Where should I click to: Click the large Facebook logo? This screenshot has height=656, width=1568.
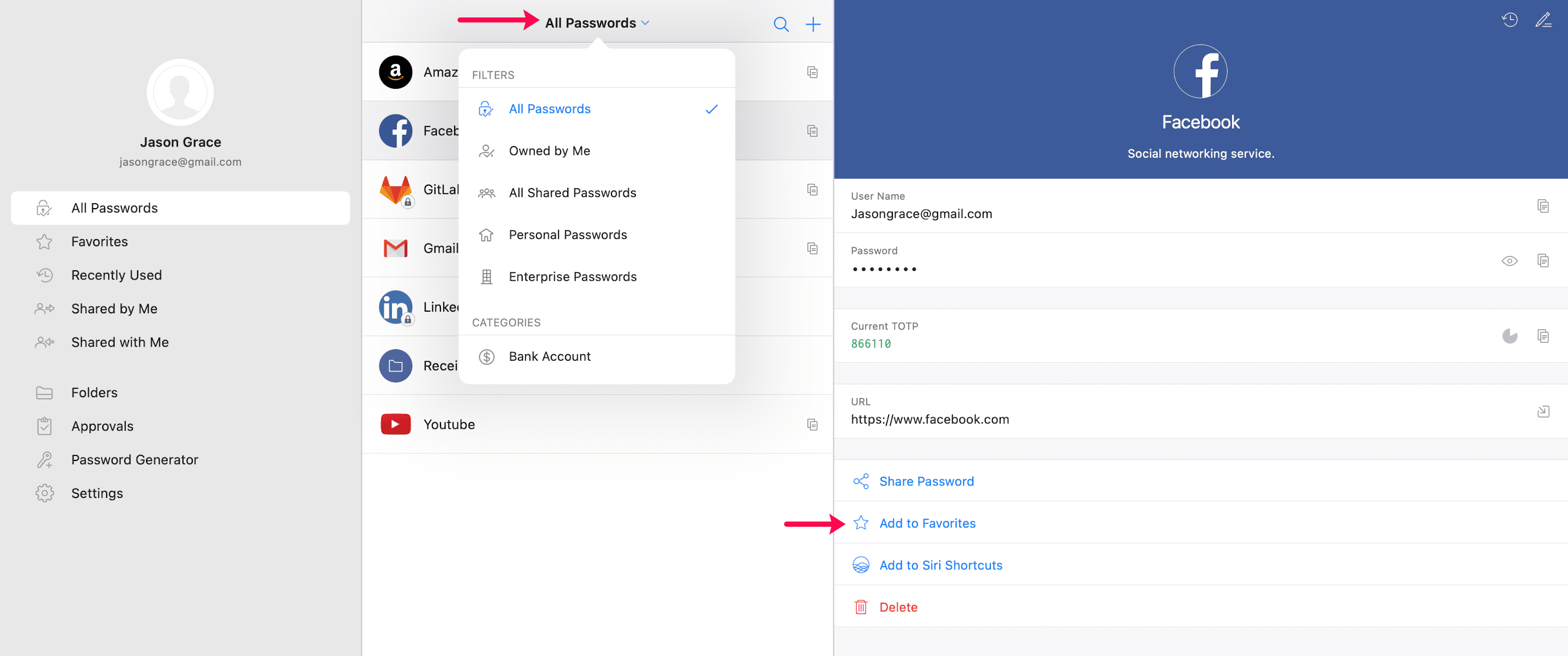[x=1200, y=71]
